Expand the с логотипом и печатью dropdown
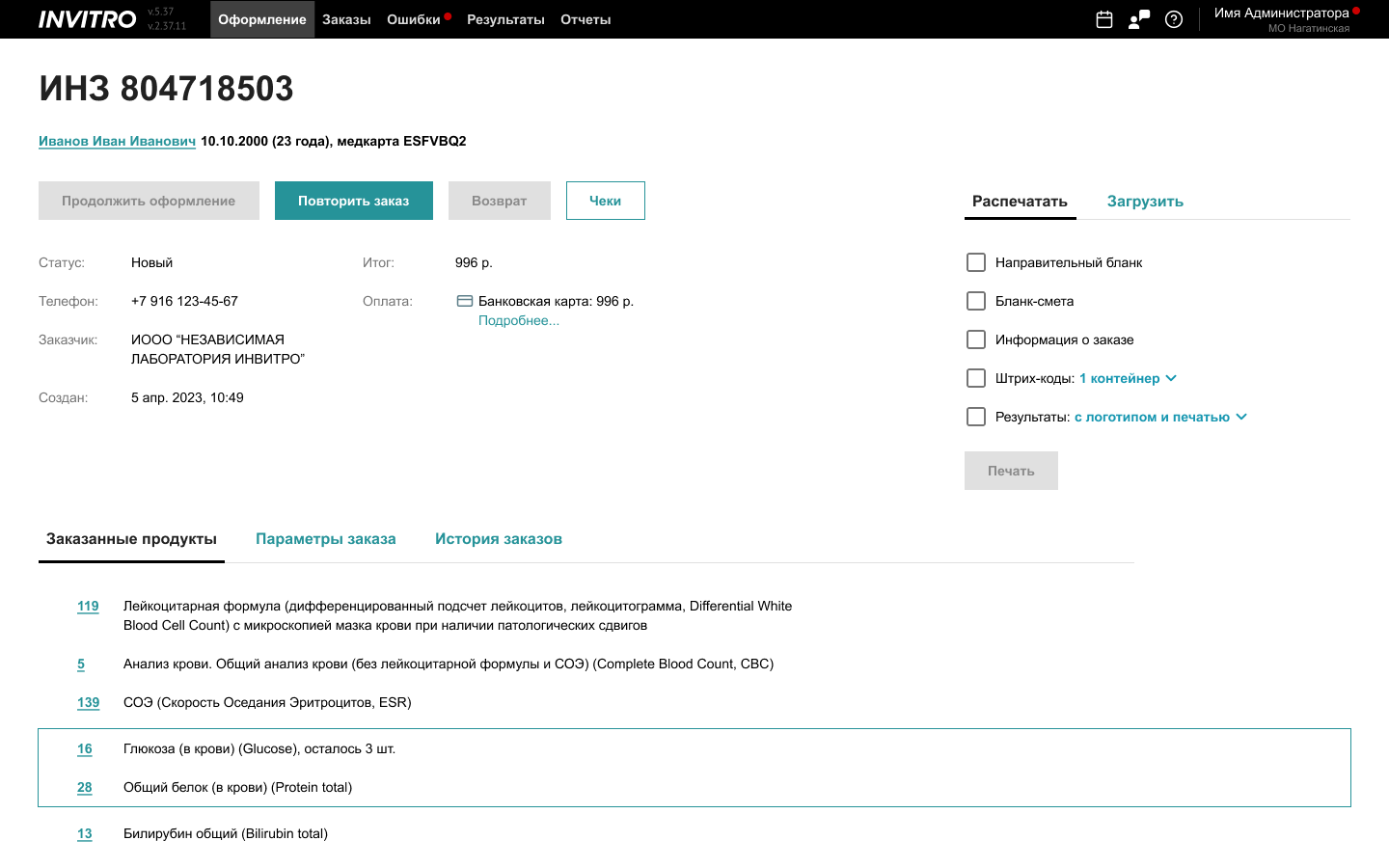 click(x=1160, y=417)
